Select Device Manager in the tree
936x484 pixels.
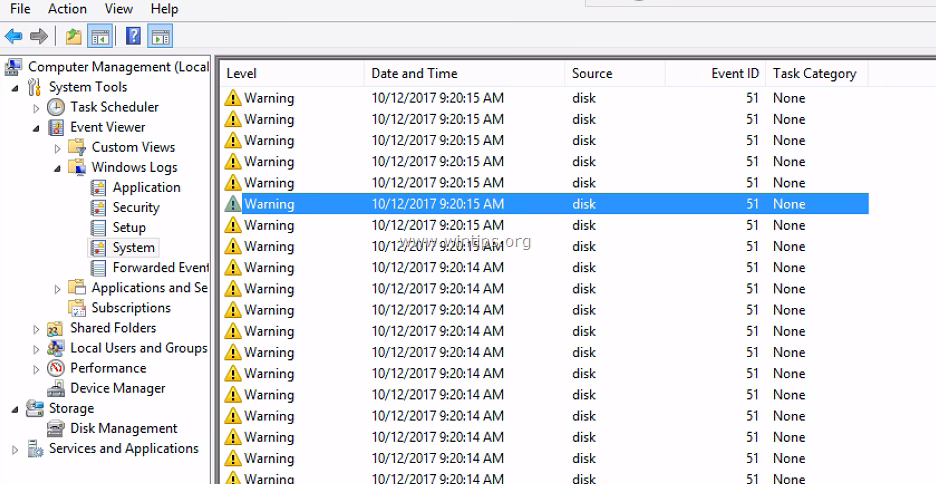point(118,389)
